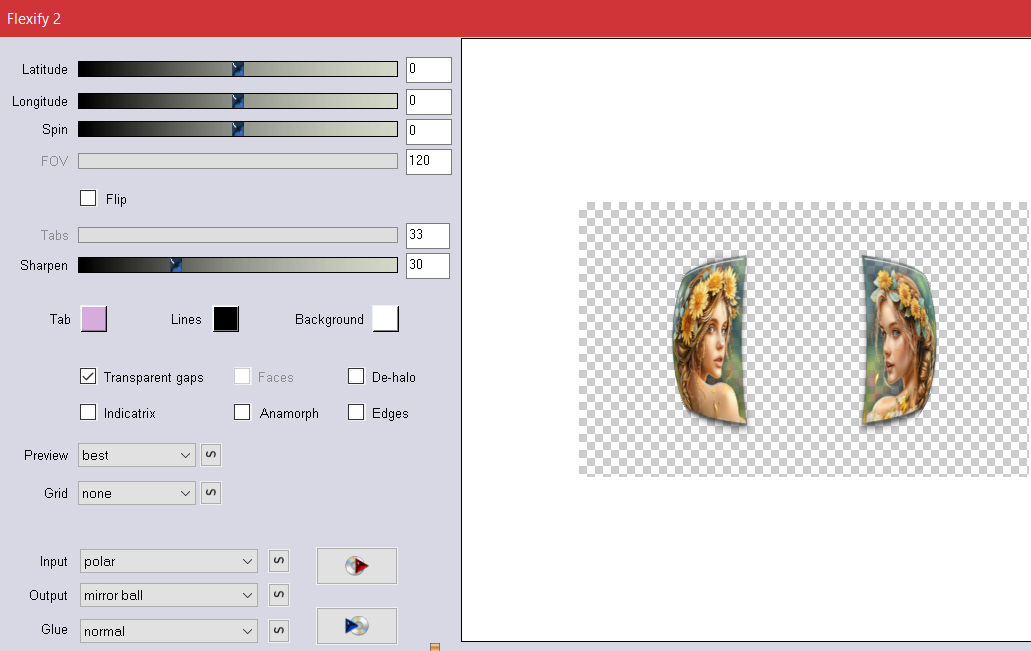Click the Latitude value input field
This screenshot has height=651, width=1031.
[428, 70]
